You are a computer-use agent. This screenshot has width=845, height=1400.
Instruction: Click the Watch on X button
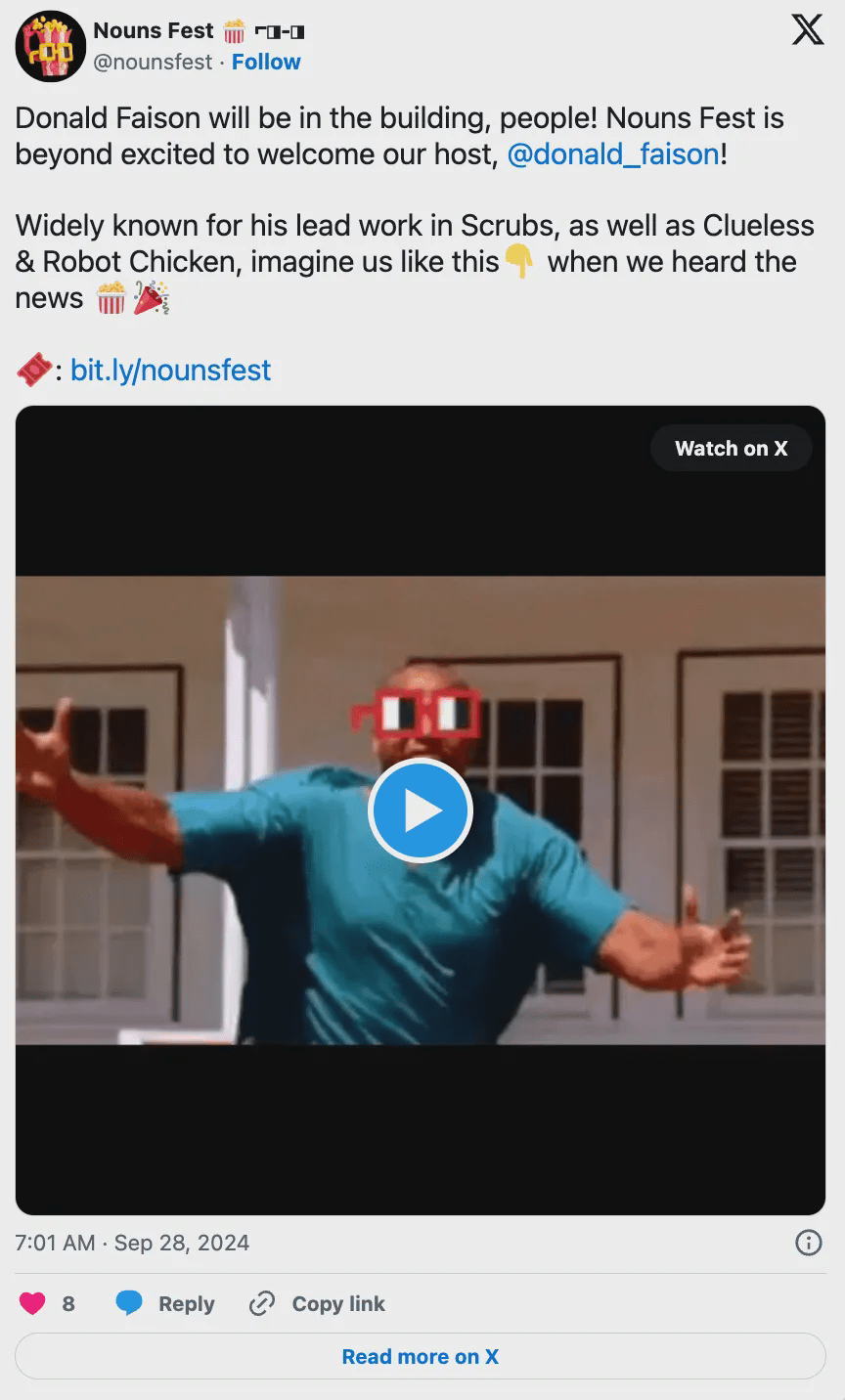pyautogui.click(x=731, y=448)
